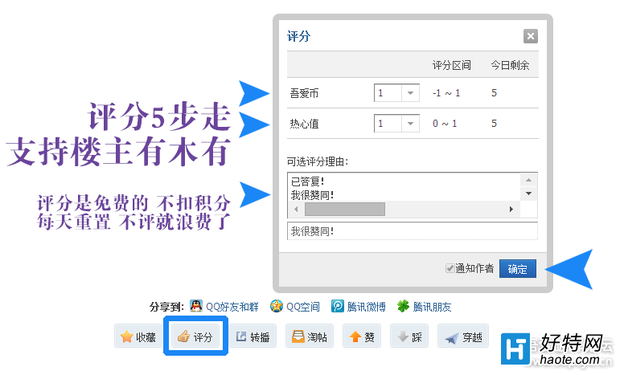The width and height of the screenshot is (620, 375).
Task: Click the 0 ~ 1 range value
Action: point(445,123)
